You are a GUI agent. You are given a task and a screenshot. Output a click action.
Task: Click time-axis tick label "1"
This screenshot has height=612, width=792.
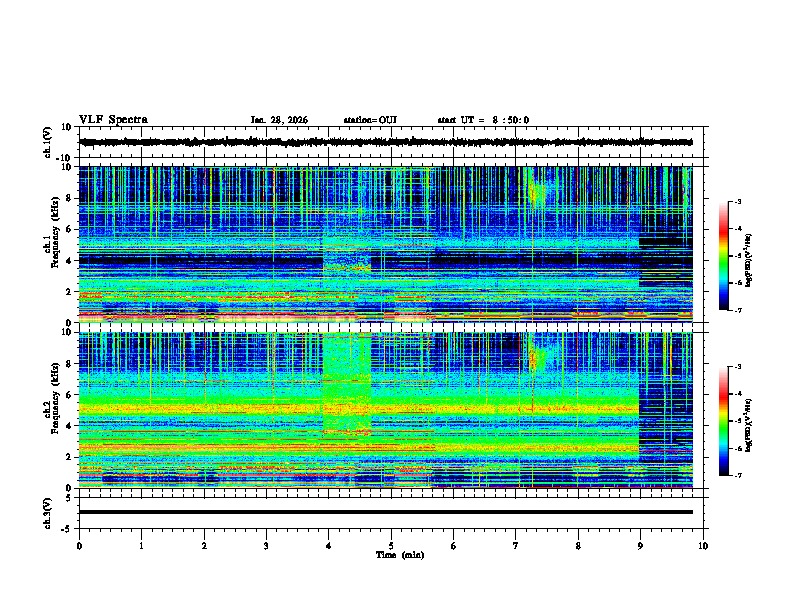141,546
